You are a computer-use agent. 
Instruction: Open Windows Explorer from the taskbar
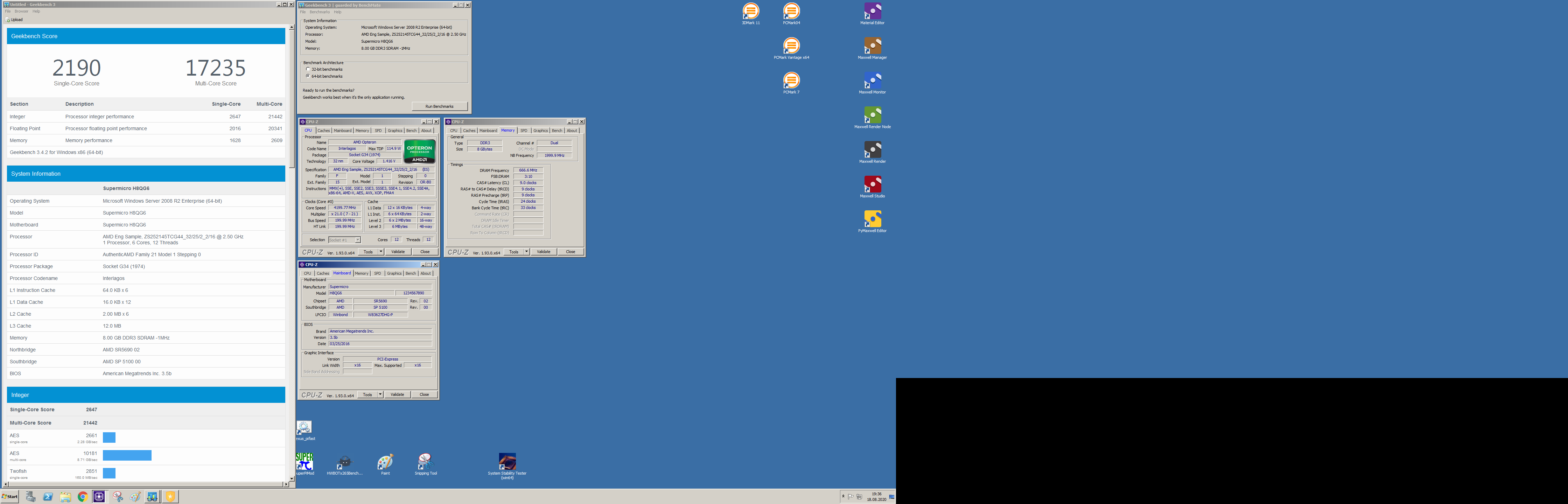pyautogui.click(x=65, y=497)
